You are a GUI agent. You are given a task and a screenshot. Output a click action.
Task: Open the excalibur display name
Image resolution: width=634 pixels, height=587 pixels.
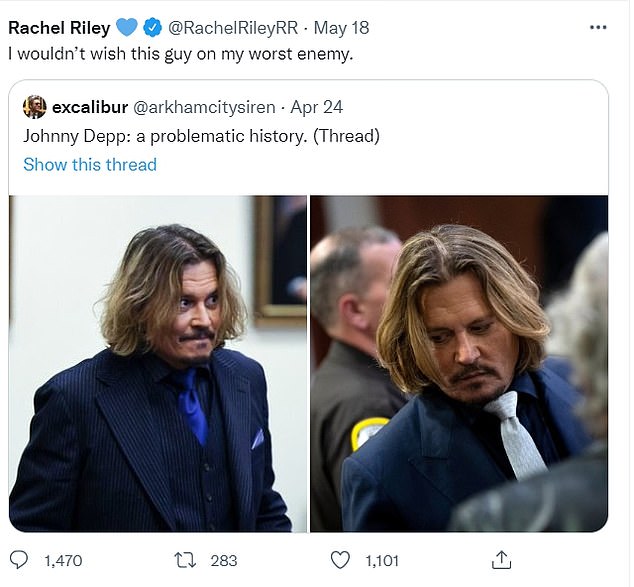(x=89, y=107)
